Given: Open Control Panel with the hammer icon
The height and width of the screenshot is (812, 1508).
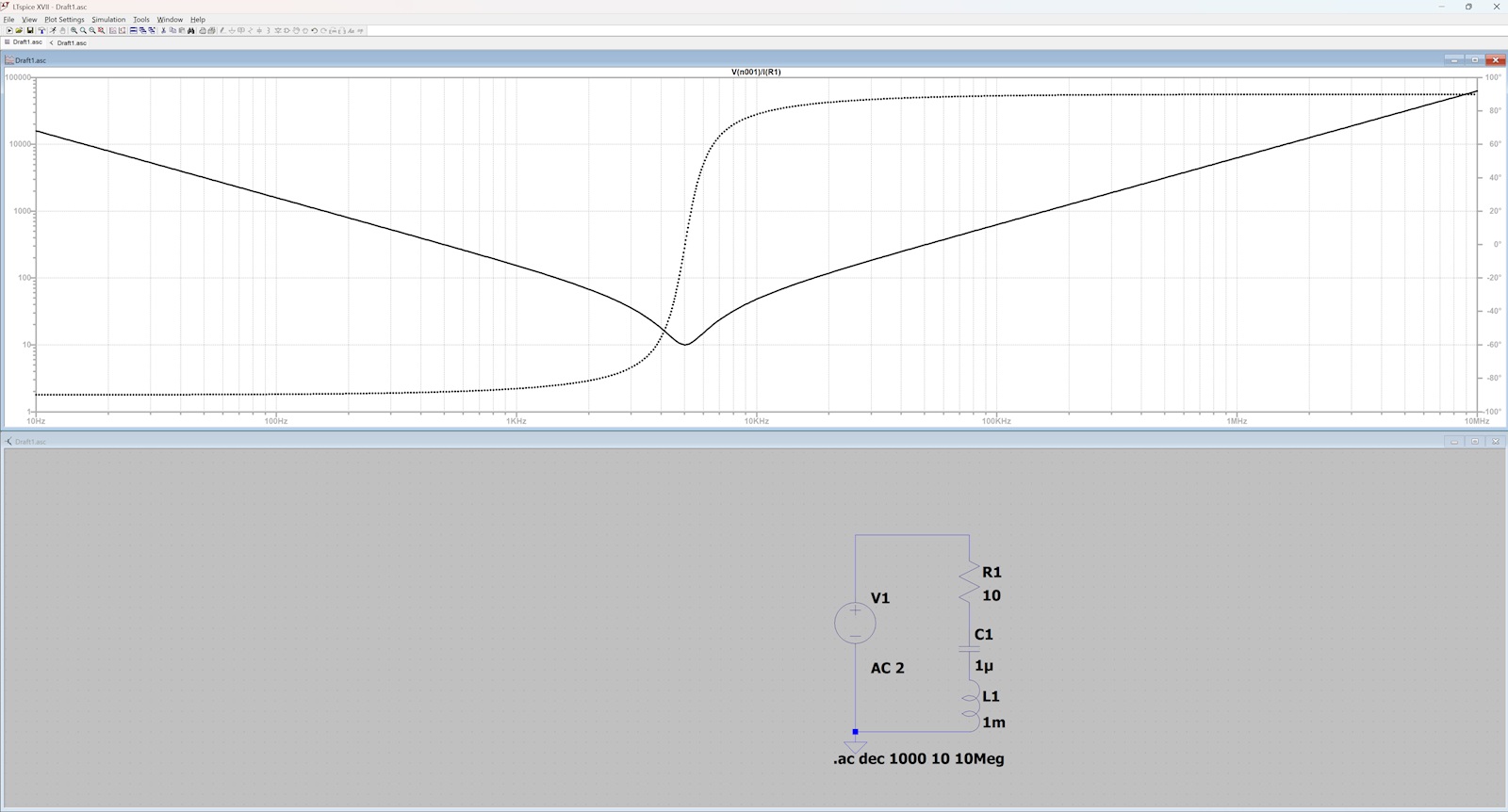Looking at the screenshot, I should pyautogui.click(x=41, y=30).
